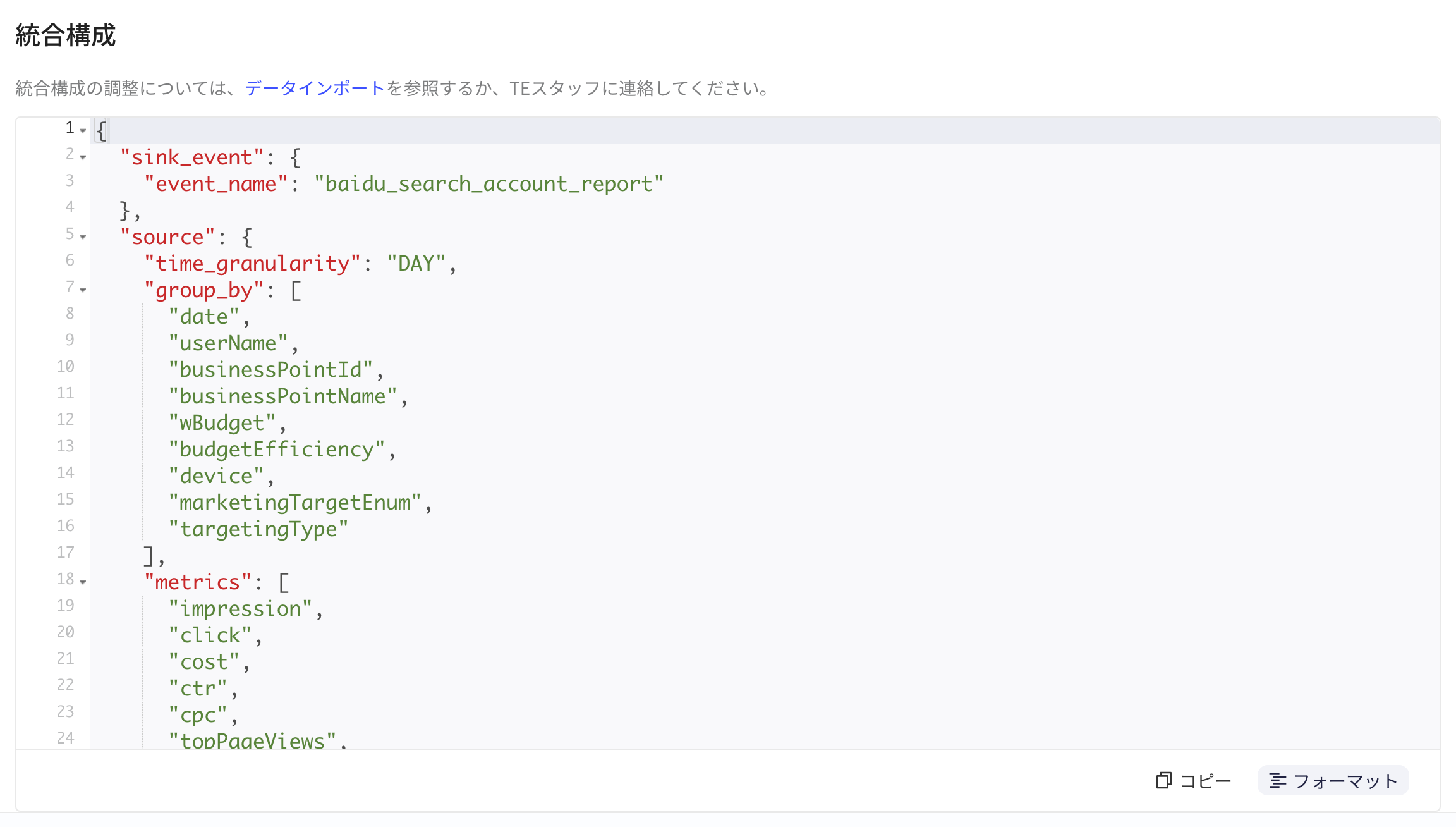Image resolution: width=1456 pixels, height=827 pixels.
Task: Click the "userName" entry
Action: pyautogui.click(x=227, y=343)
